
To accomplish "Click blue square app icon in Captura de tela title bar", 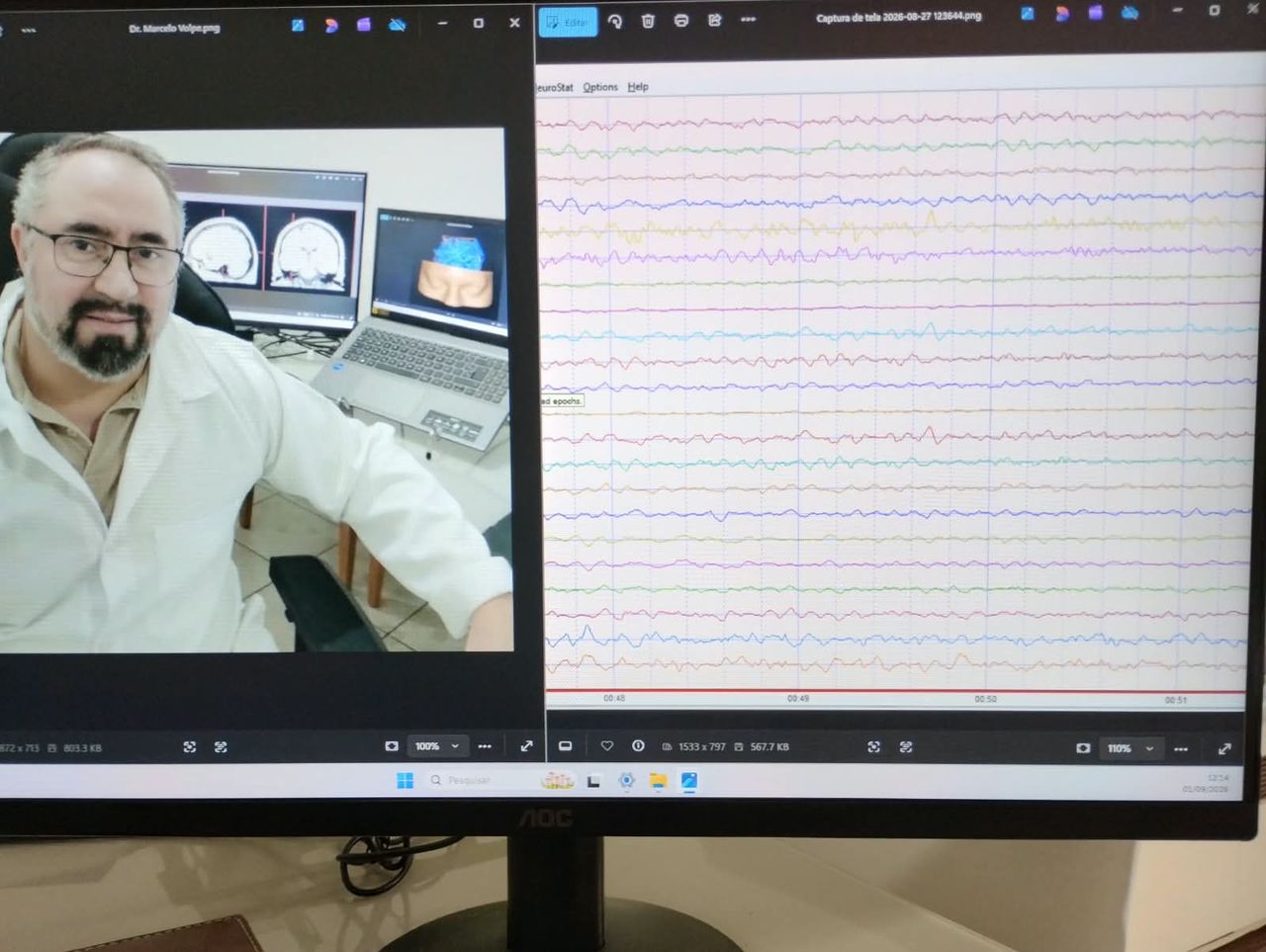I will click(x=1029, y=14).
